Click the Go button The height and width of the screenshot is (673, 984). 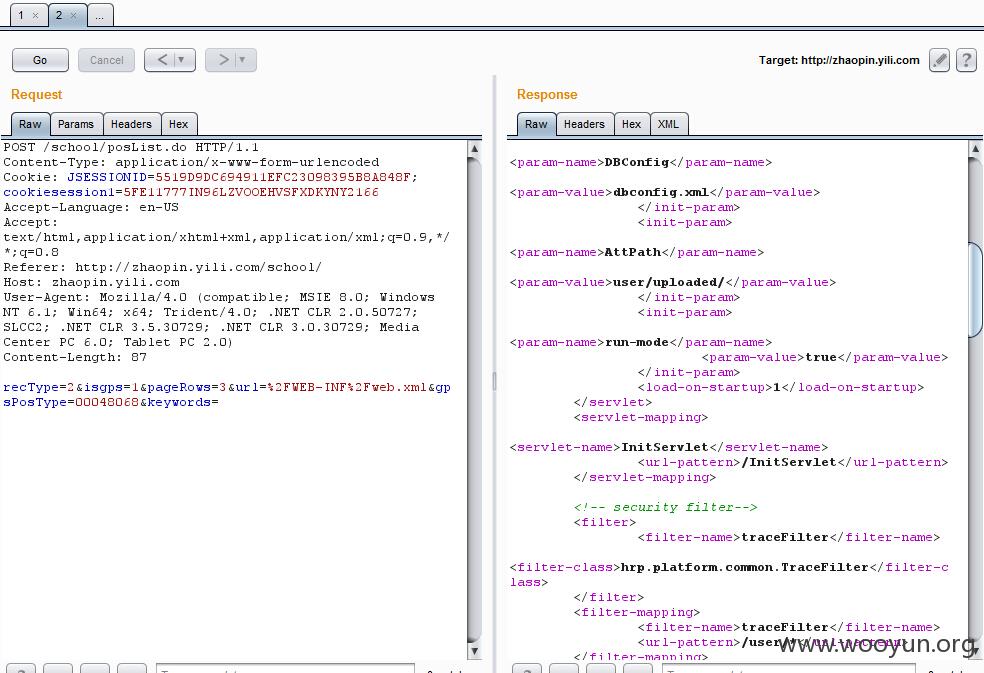click(x=40, y=60)
